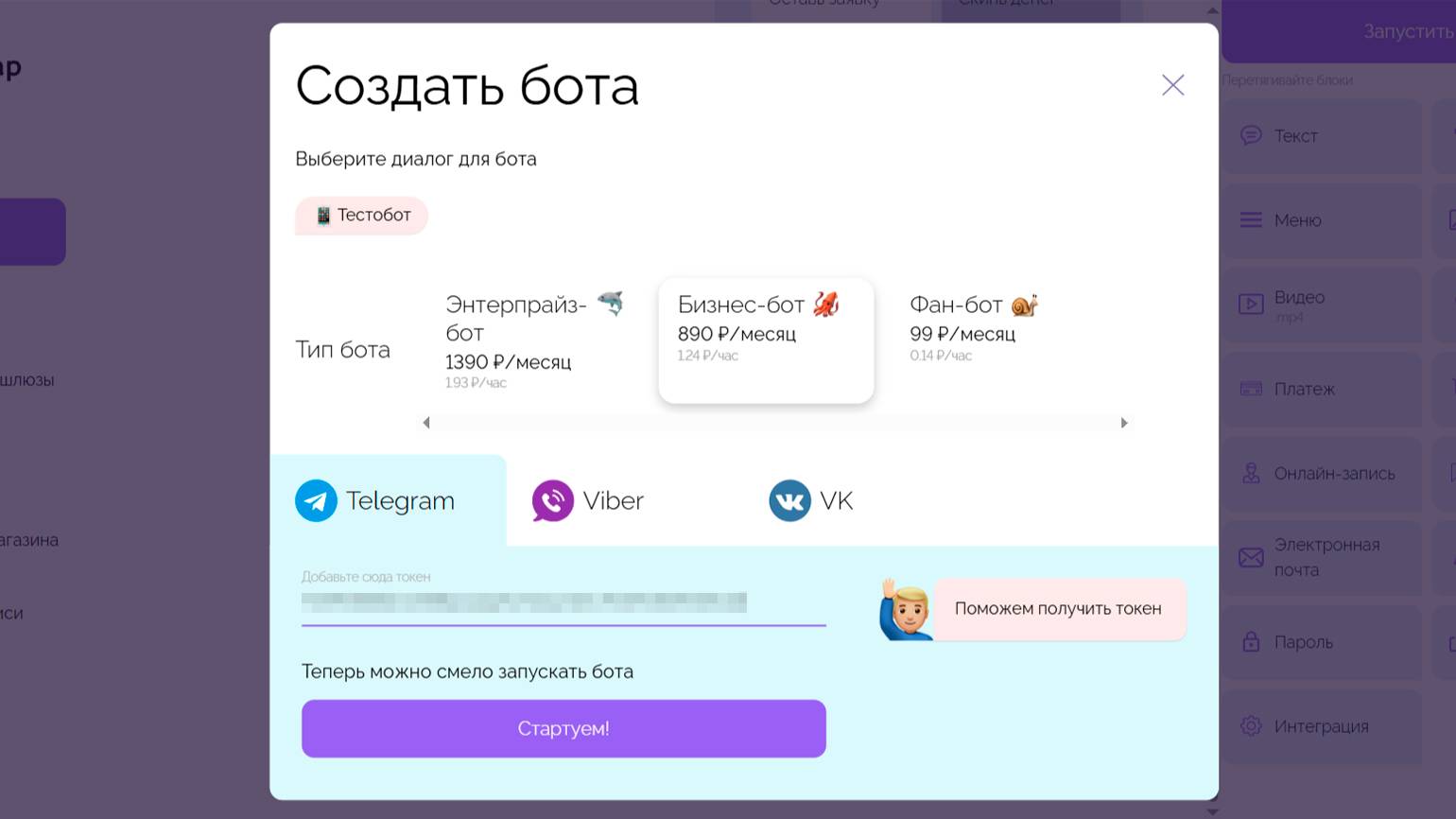Click the Перетягивайте блоки hint text
Viewport: 1456px width, 819px height.
pyautogui.click(x=1287, y=80)
